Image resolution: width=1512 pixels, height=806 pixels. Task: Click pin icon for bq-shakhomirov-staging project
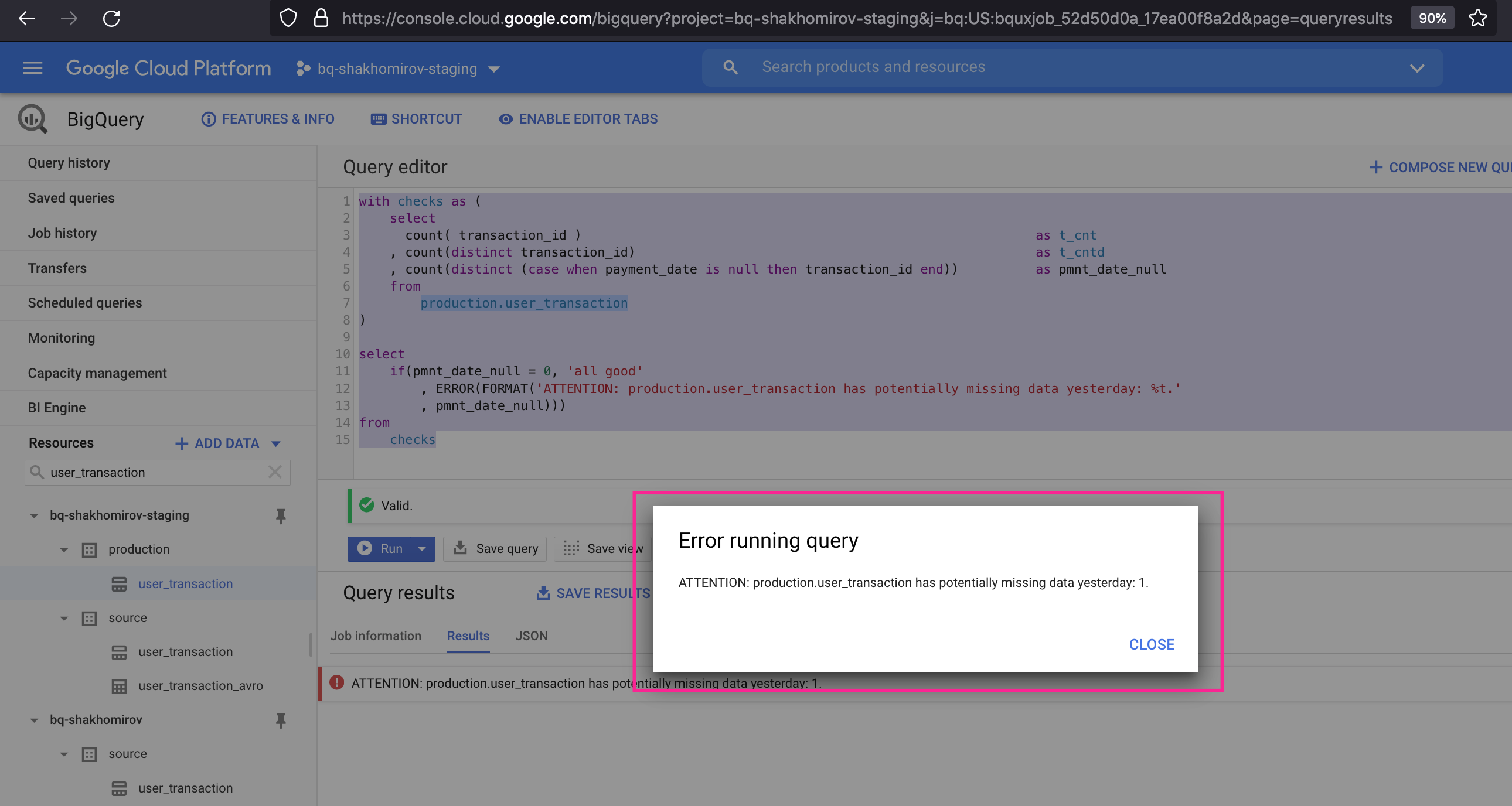click(281, 515)
